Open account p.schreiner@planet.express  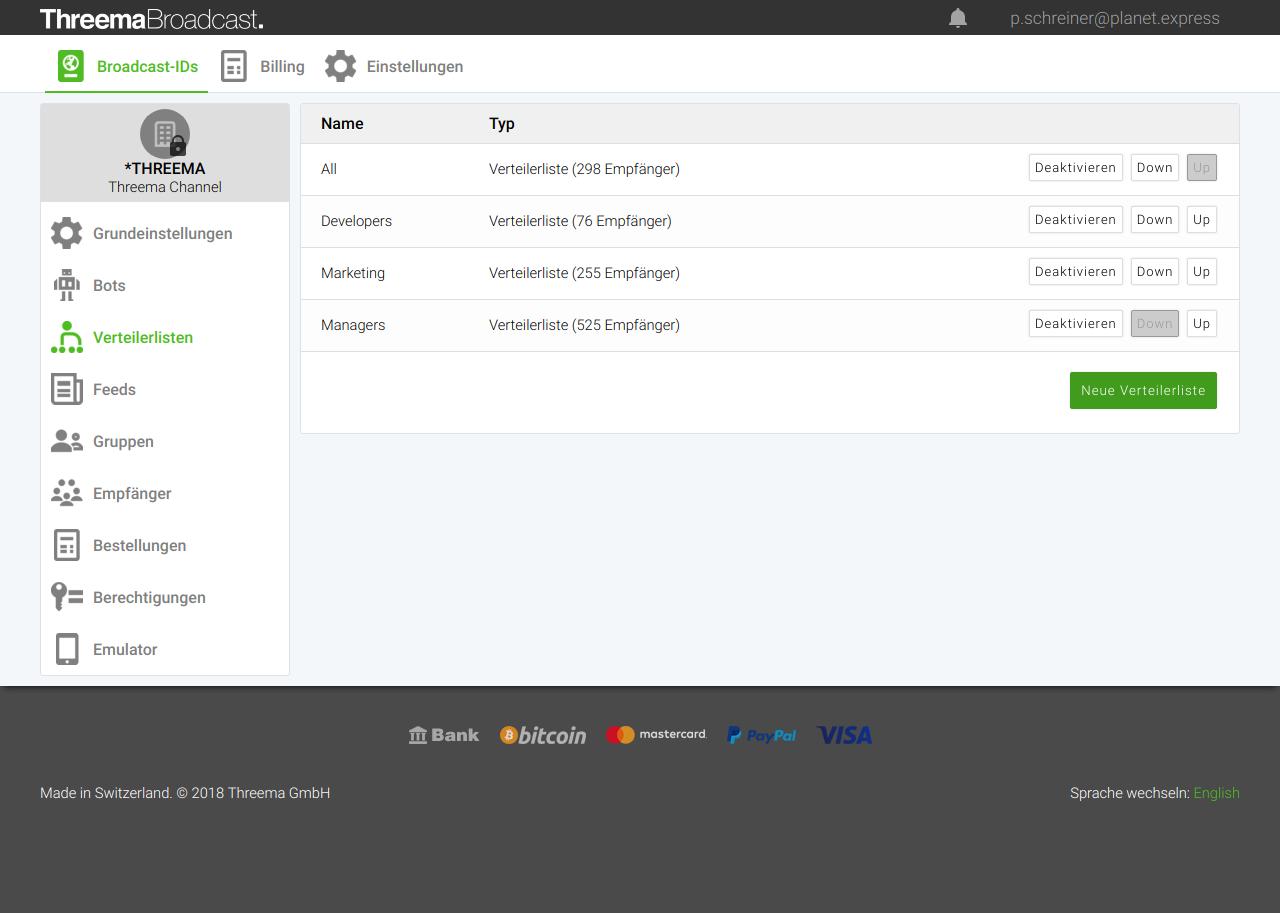[x=1114, y=18]
